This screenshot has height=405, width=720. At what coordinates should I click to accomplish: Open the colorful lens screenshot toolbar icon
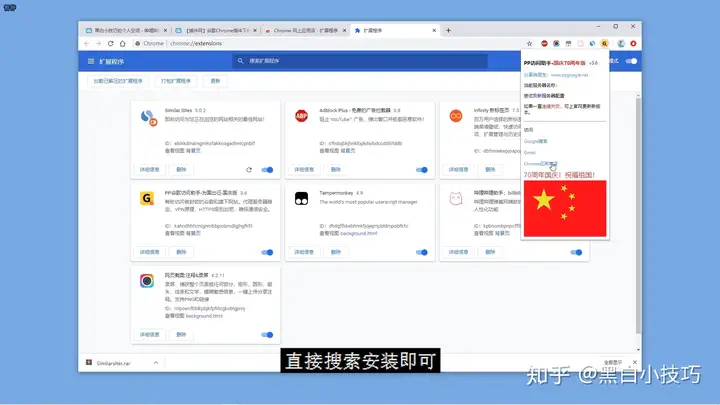click(556, 44)
